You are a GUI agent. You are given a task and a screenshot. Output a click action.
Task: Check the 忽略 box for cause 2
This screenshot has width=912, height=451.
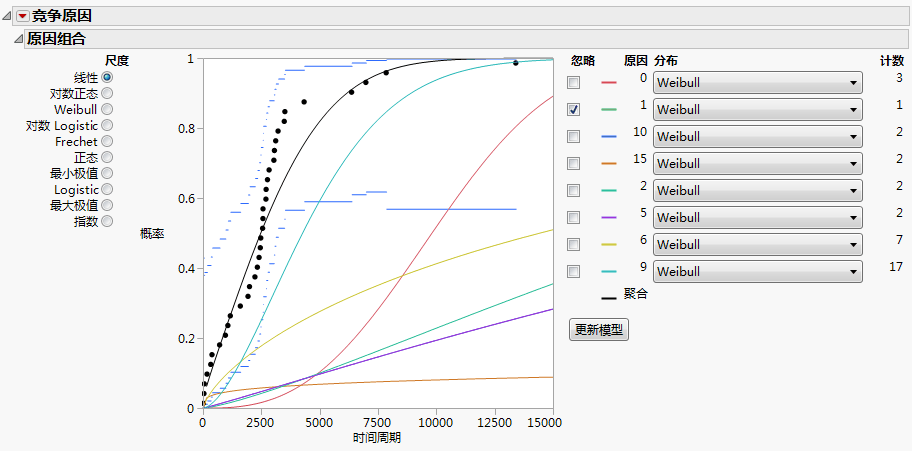[573, 190]
